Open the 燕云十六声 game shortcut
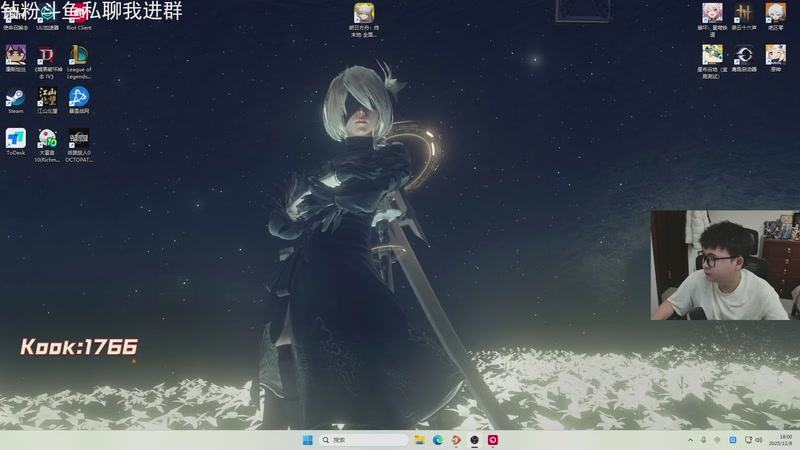The image size is (800, 450). point(744,17)
